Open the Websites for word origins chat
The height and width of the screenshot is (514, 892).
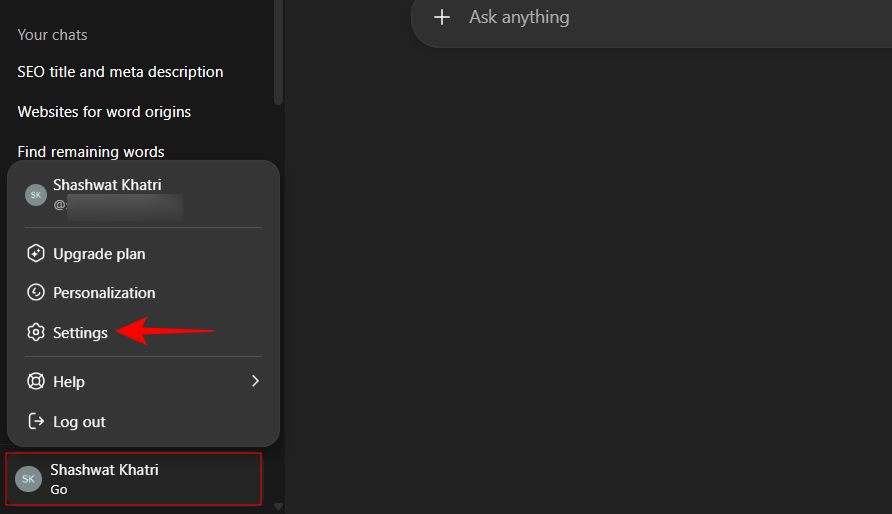pyautogui.click(x=104, y=112)
